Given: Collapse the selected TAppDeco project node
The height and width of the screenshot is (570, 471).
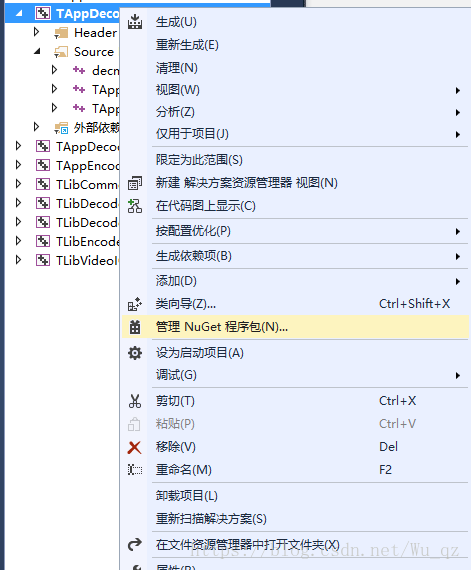Looking at the screenshot, I should pyautogui.click(x=19, y=14).
